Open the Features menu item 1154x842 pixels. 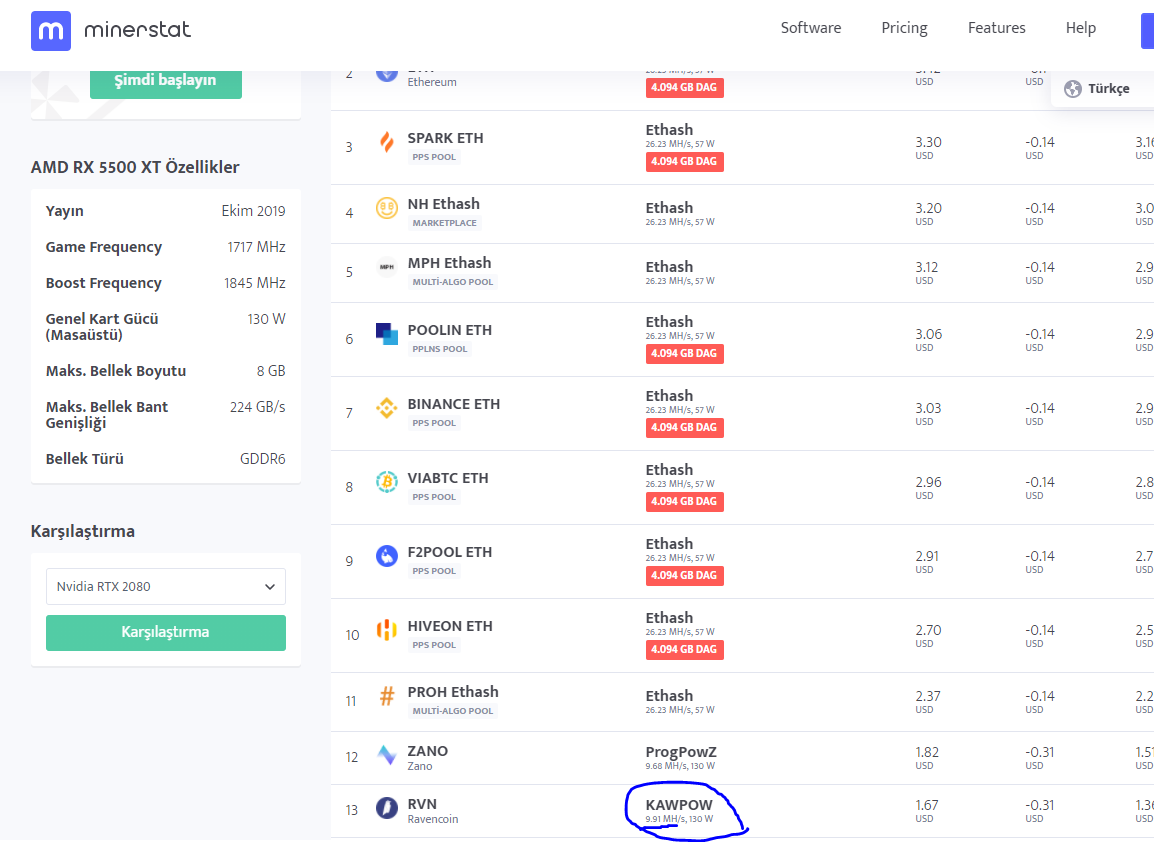point(996,28)
